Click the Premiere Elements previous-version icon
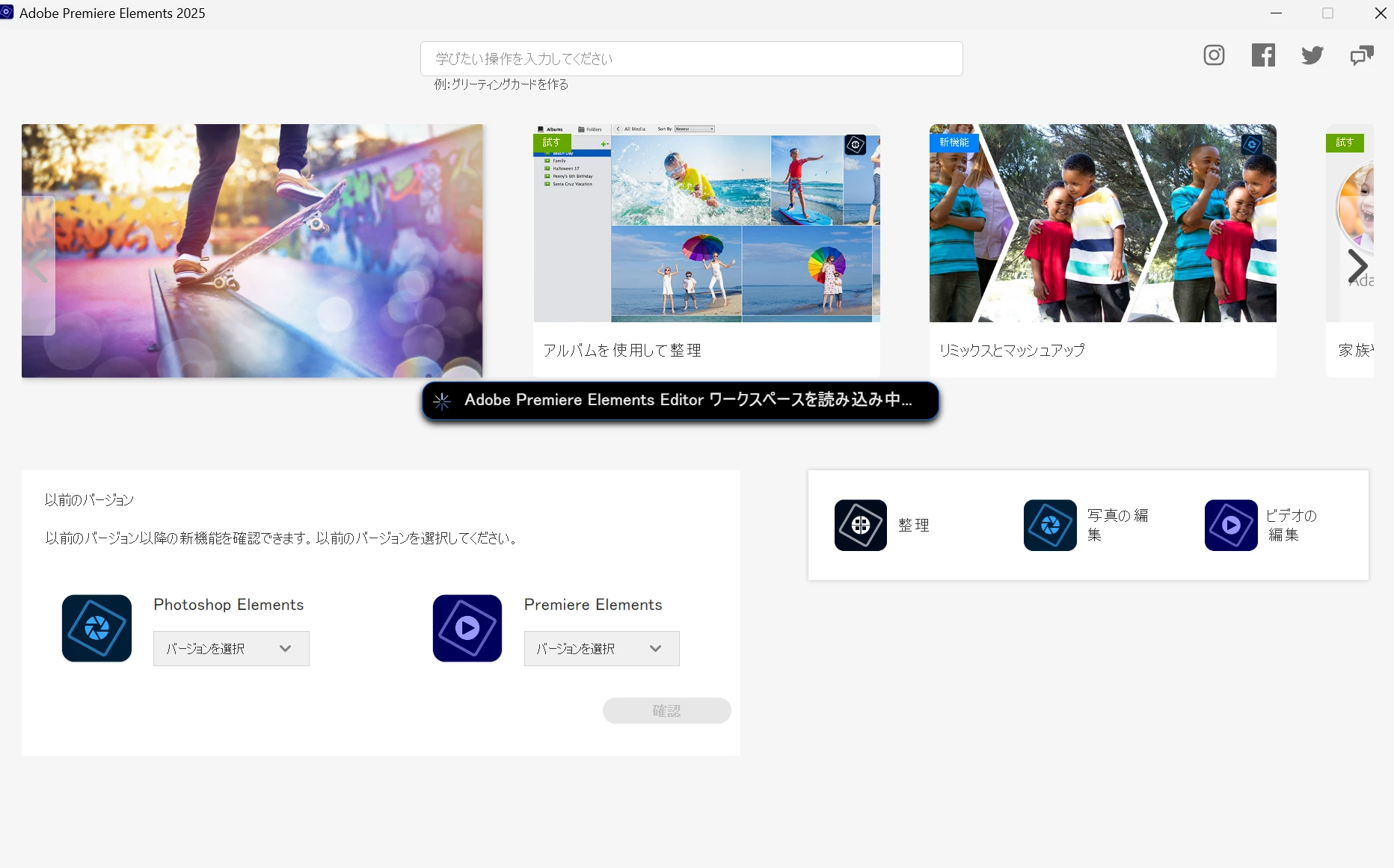Viewport: 1394px width, 868px height. pyautogui.click(x=467, y=628)
